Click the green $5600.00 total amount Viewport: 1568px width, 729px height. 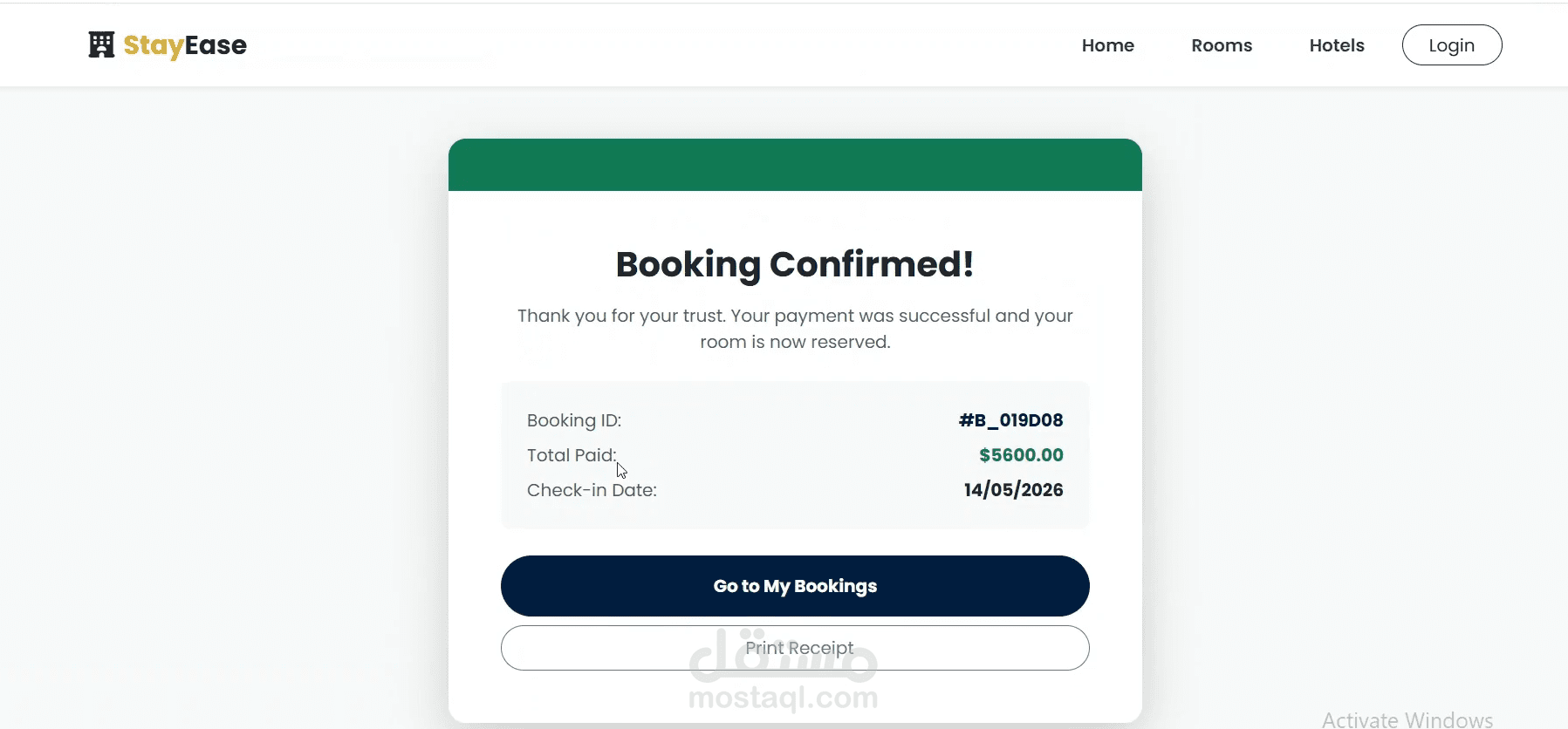[1021, 455]
